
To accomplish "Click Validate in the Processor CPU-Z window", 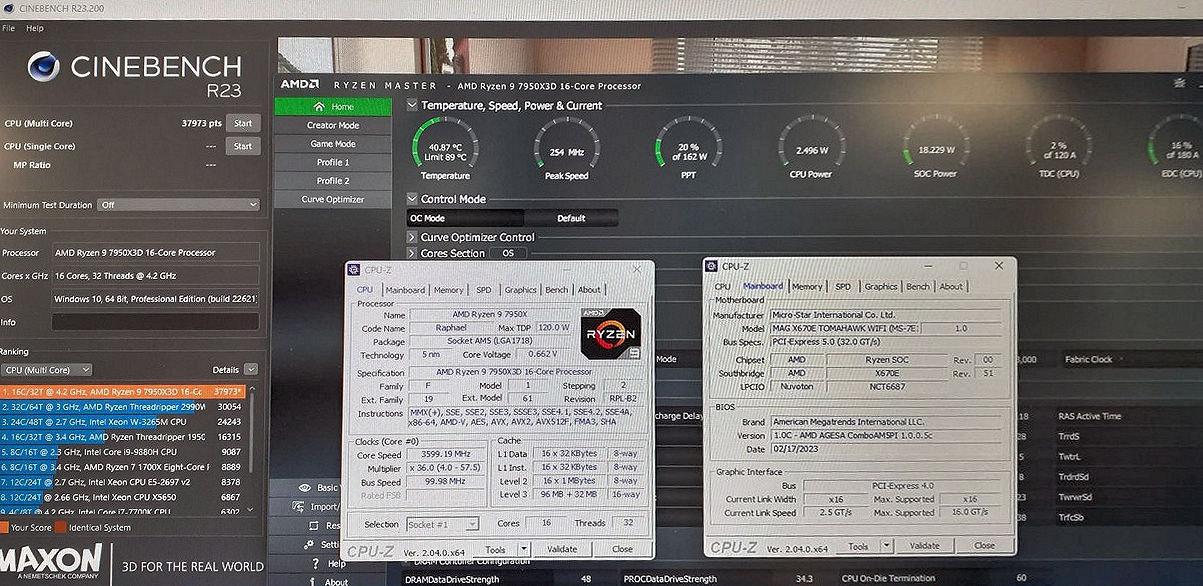I will tap(562, 549).
